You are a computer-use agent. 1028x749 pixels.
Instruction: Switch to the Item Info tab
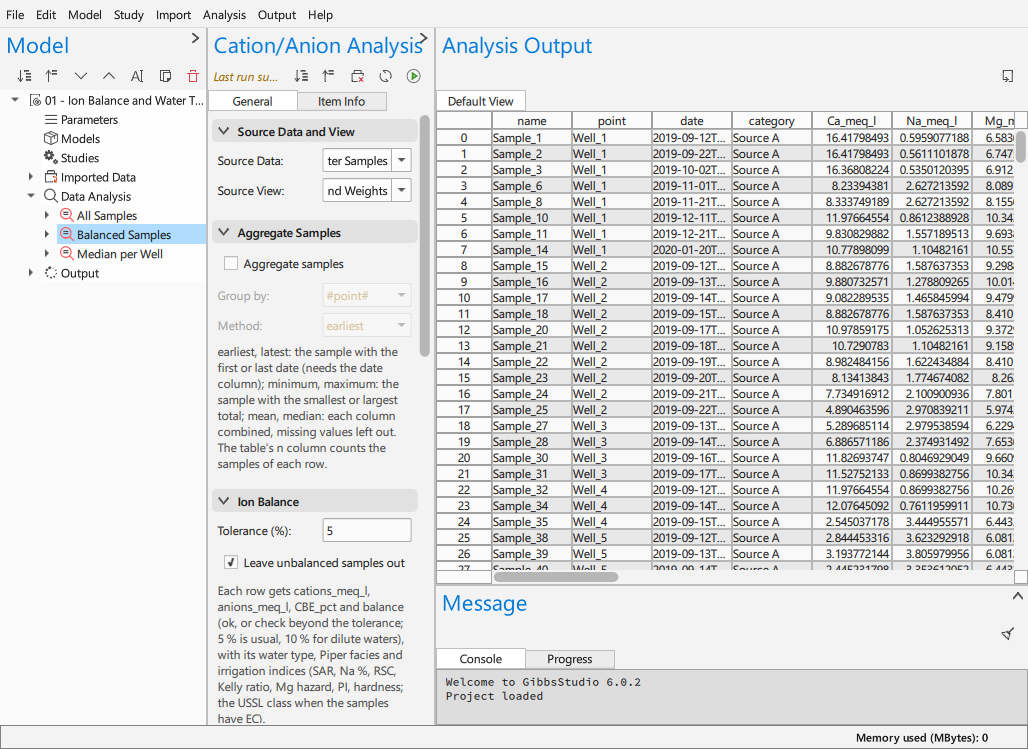pos(342,102)
